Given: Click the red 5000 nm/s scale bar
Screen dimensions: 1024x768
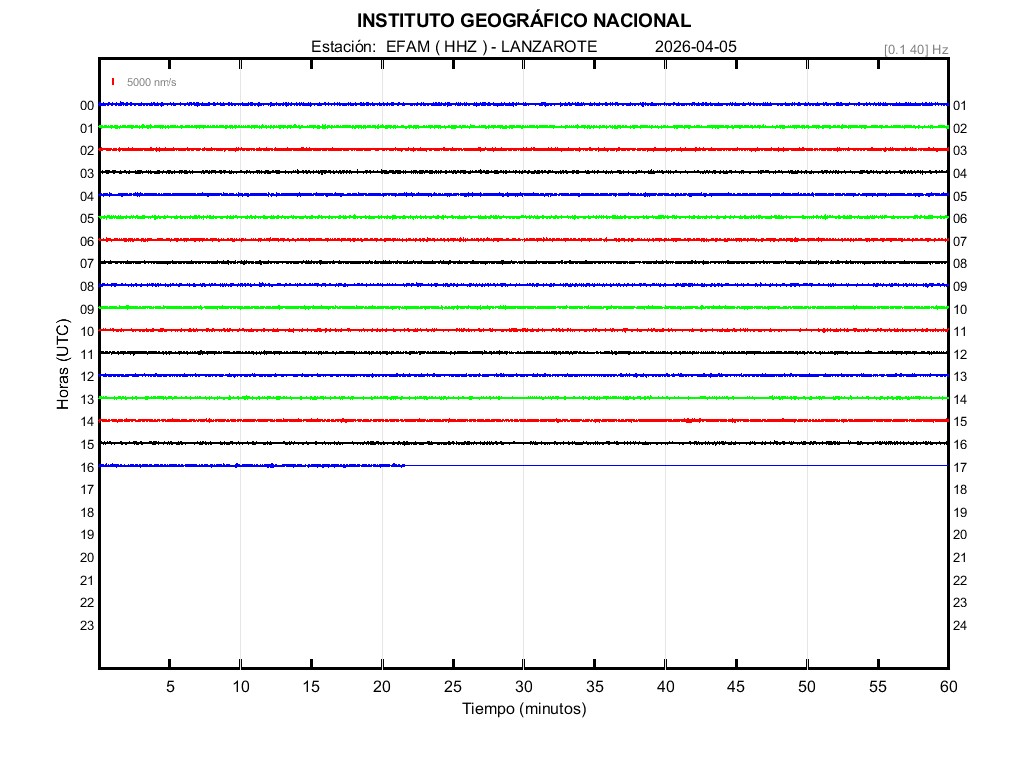Looking at the screenshot, I should click(114, 82).
